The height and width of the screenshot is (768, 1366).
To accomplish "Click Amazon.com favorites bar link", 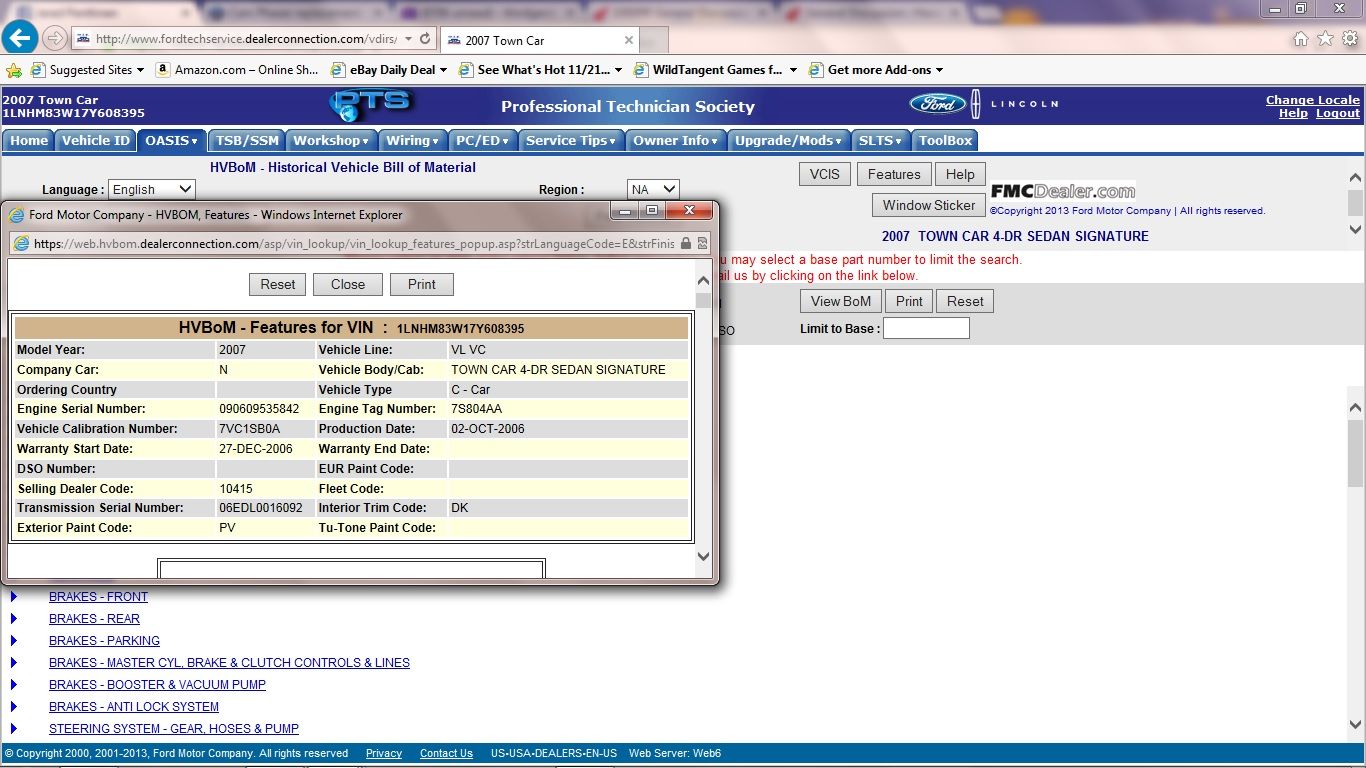I will (x=237, y=70).
